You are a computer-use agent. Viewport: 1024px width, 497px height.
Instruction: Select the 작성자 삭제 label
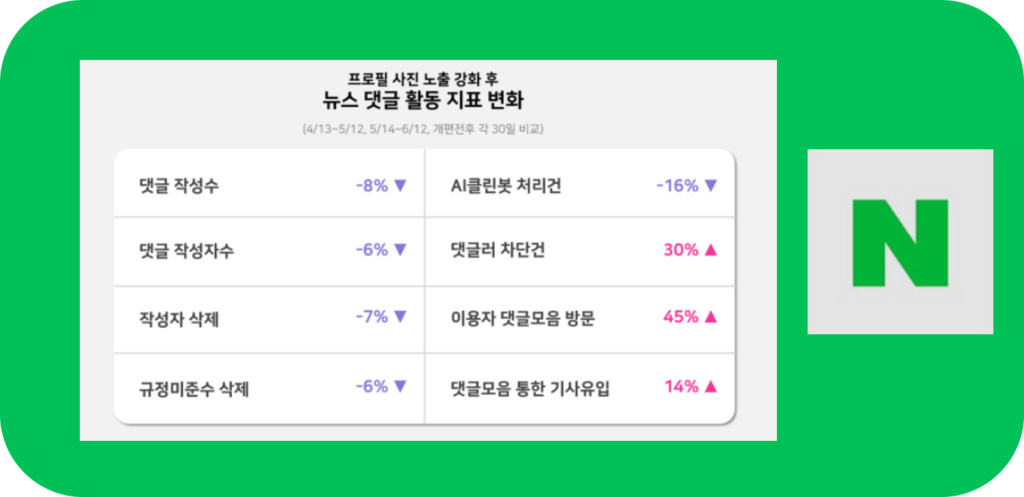(179, 319)
